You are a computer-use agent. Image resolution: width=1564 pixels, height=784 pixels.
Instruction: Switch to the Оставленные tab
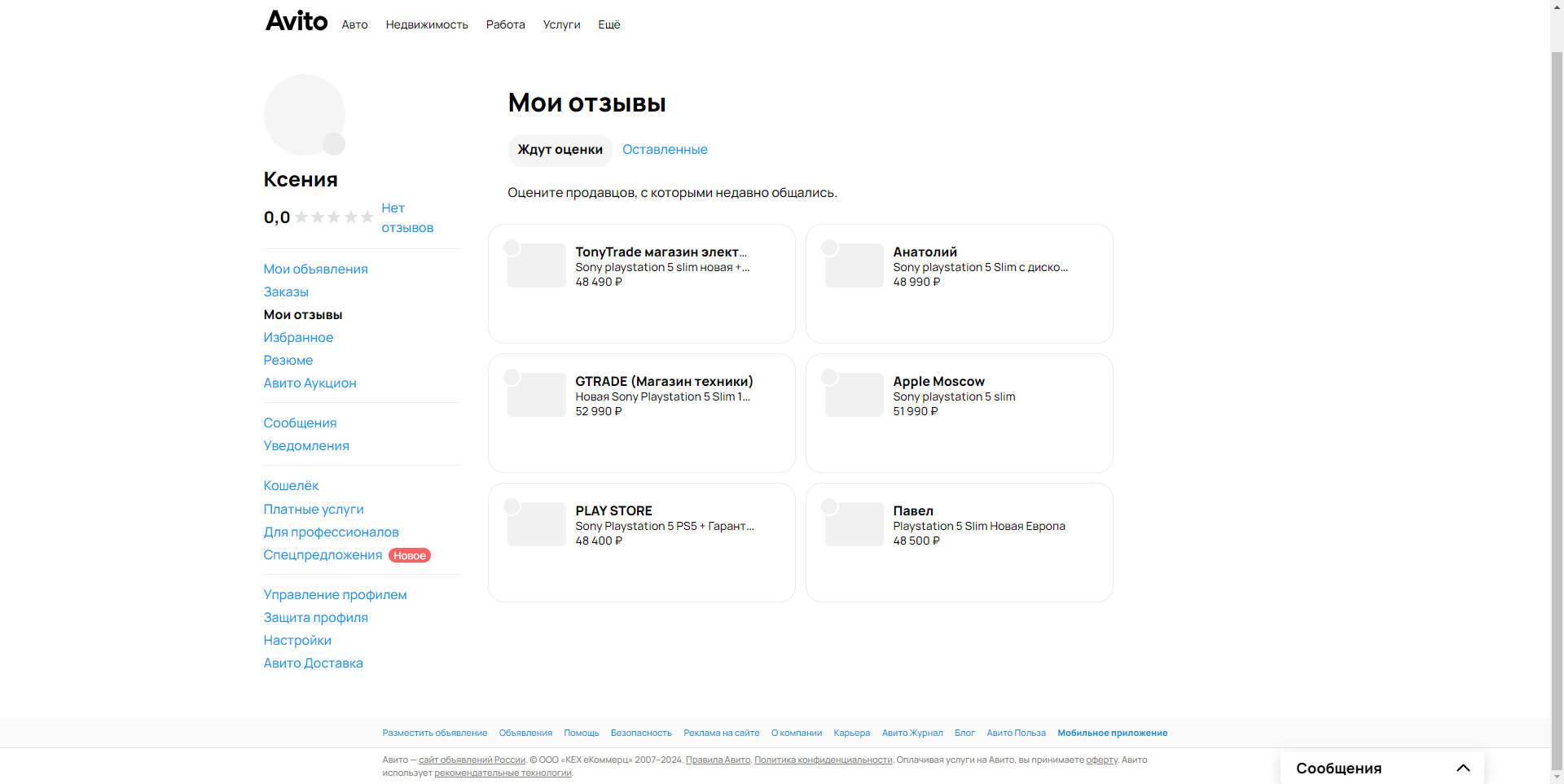pyautogui.click(x=665, y=150)
